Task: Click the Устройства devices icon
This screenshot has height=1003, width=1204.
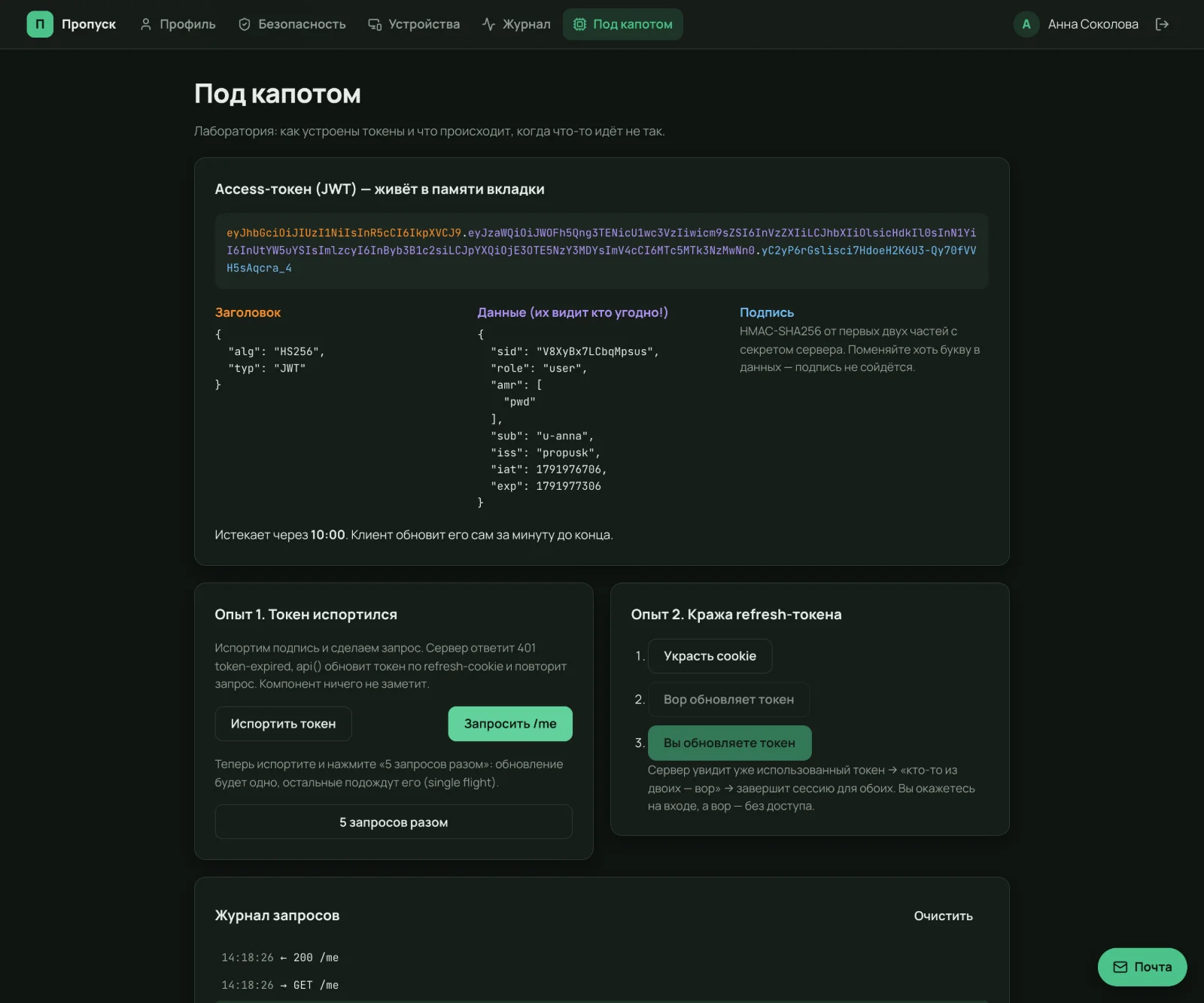Action: point(375,24)
